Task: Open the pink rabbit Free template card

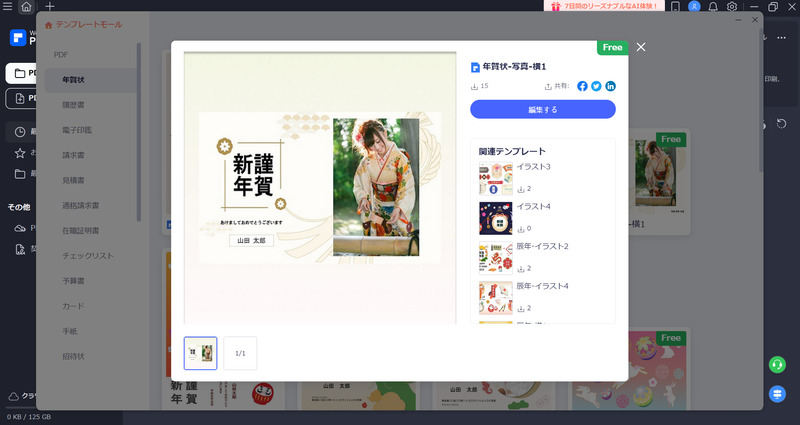Action: point(629,369)
